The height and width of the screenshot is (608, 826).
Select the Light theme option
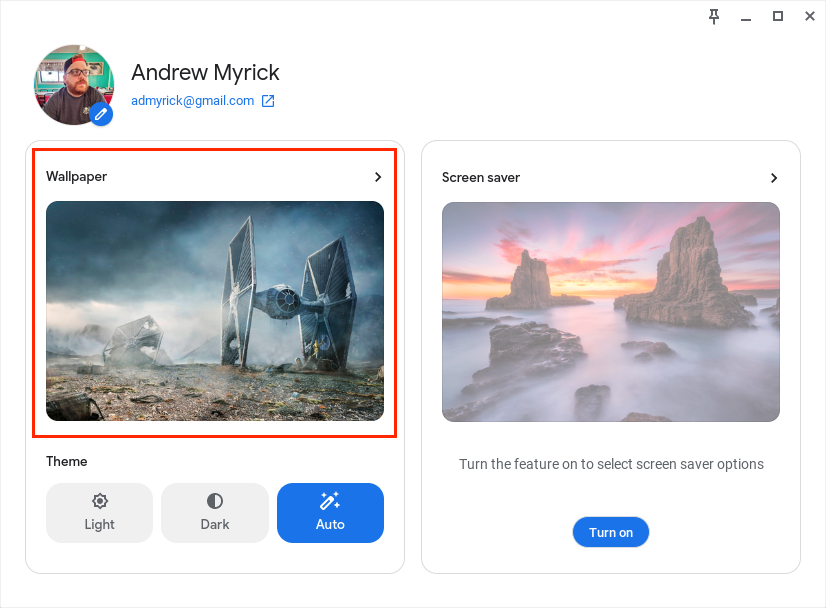[x=99, y=512]
